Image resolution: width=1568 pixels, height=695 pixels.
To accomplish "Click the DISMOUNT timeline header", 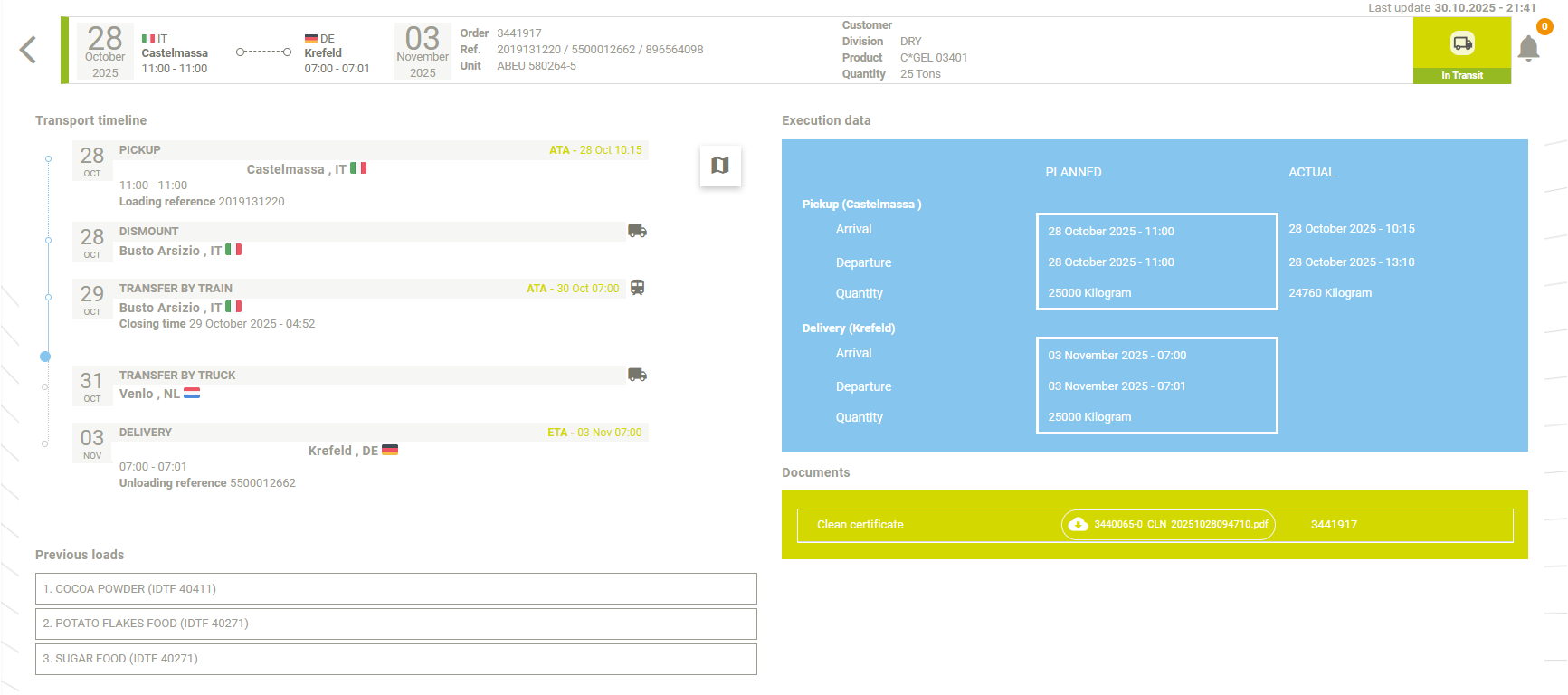I will pyautogui.click(x=148, y=232).
